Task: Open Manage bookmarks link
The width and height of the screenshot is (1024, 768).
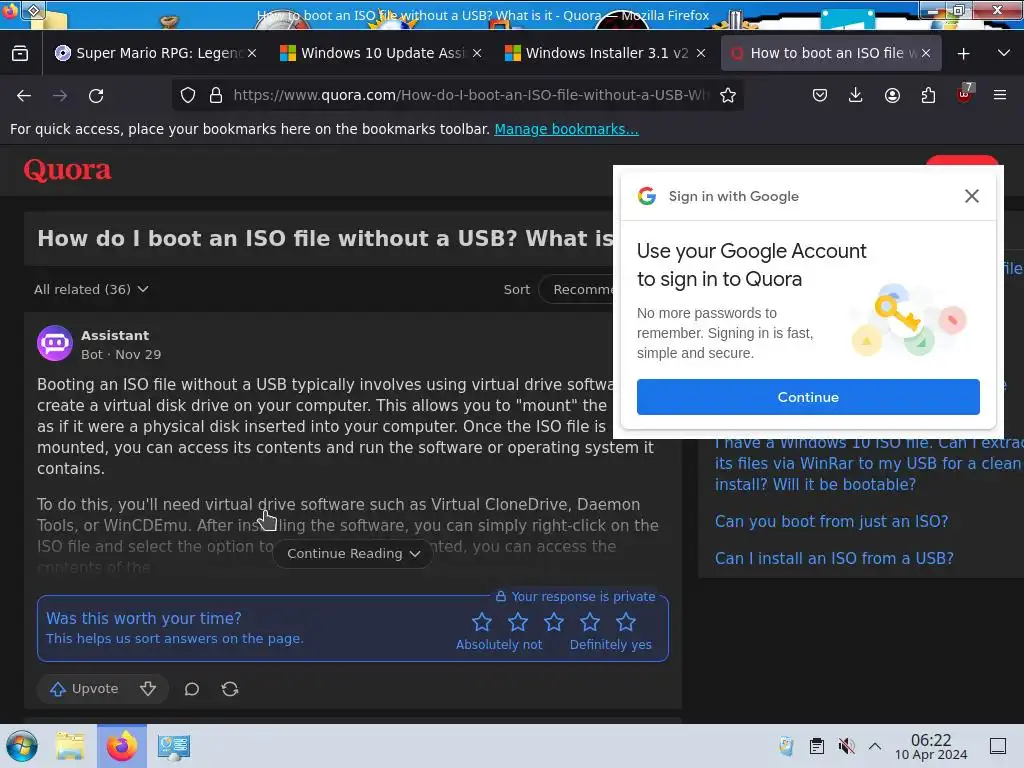Action: (566, 129)
